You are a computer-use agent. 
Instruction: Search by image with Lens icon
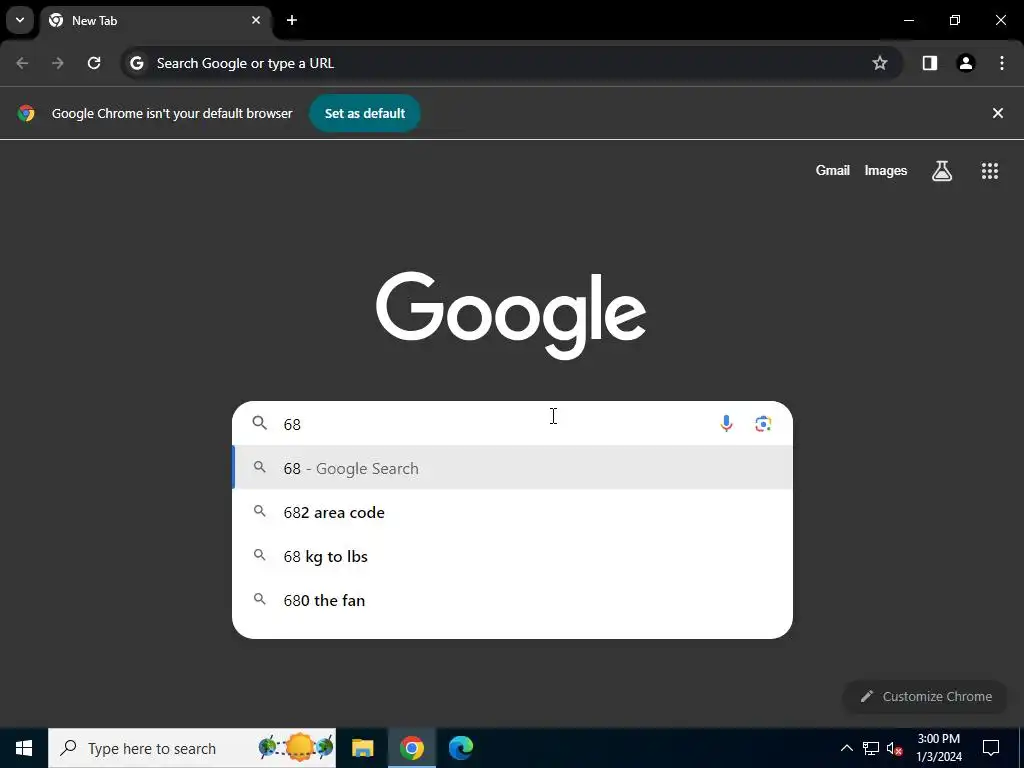click(x=763, y=424)
